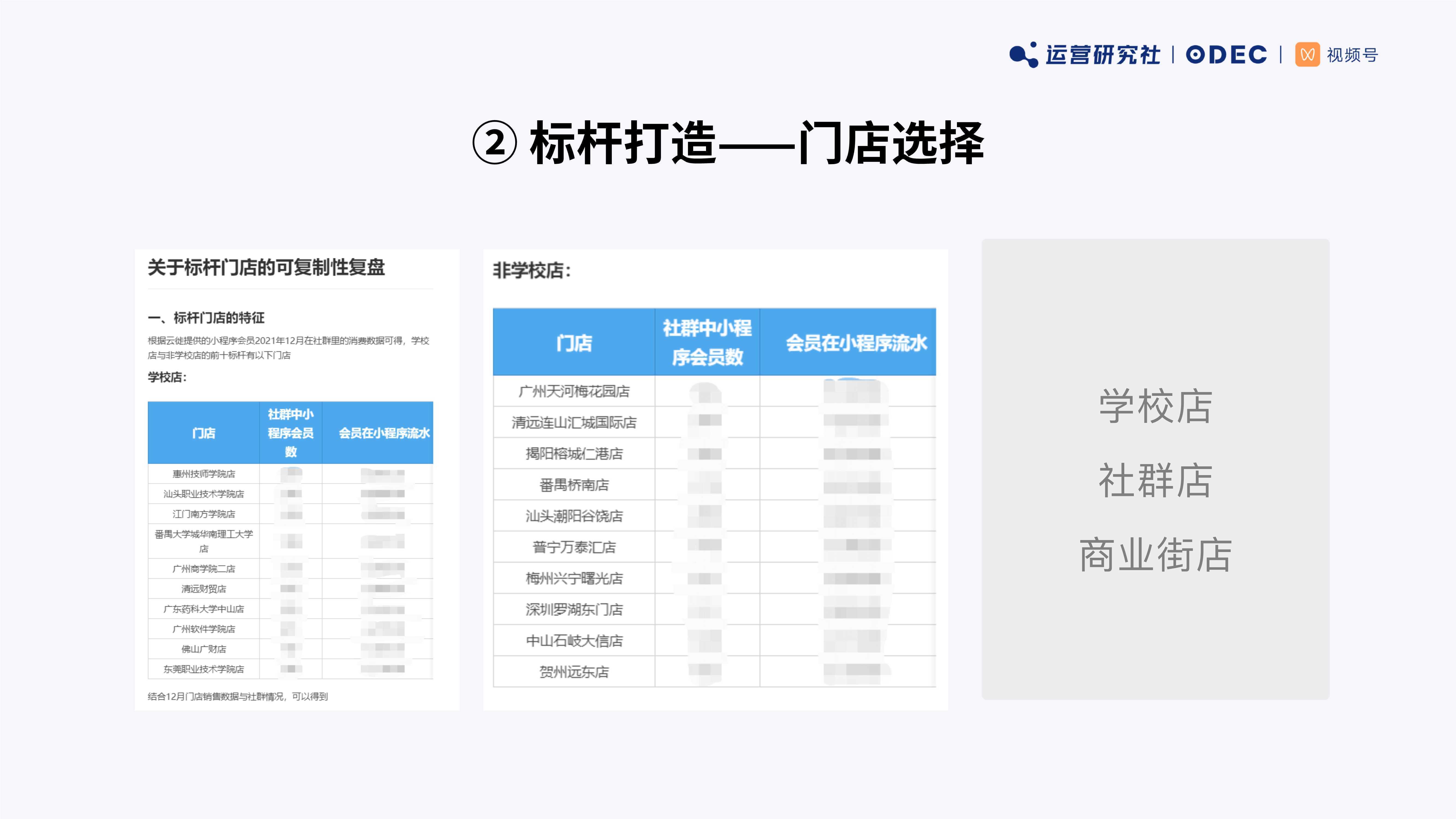Click 学校店 in the gray panel
The width and height of the screenshot is (1456, 819).
click(1156, 406)
